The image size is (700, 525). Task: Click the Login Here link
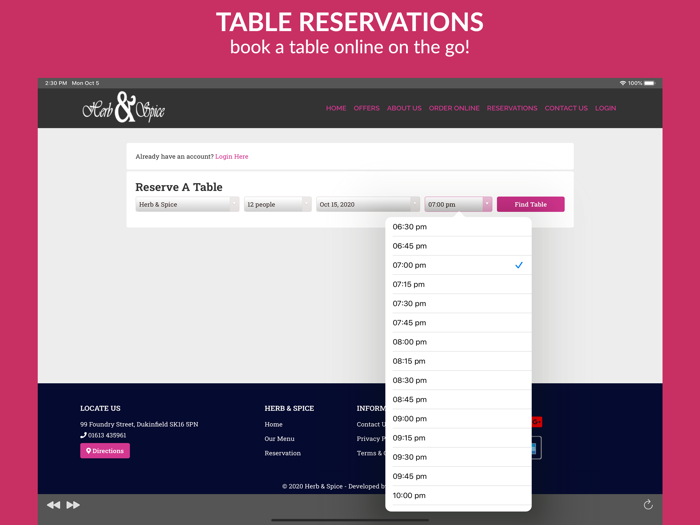pos(232,156)
